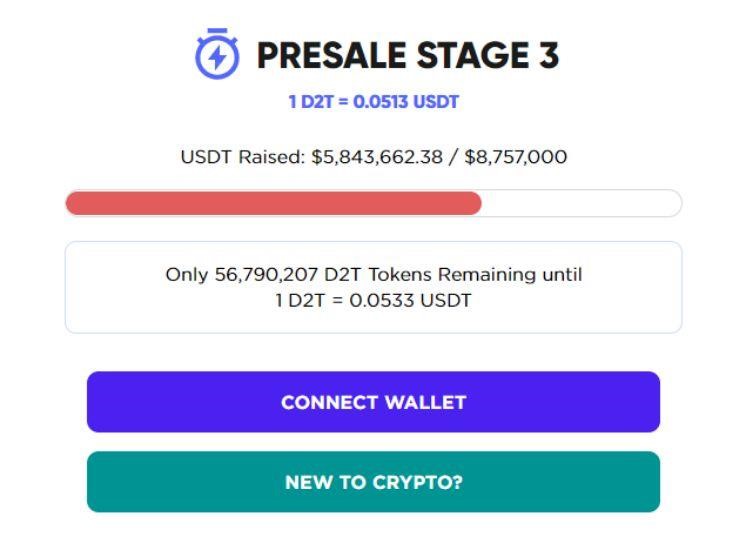This screenshot has height=548, width=752.
Task: Click the right end of the progress bar
Action: [x=674, y=204]
